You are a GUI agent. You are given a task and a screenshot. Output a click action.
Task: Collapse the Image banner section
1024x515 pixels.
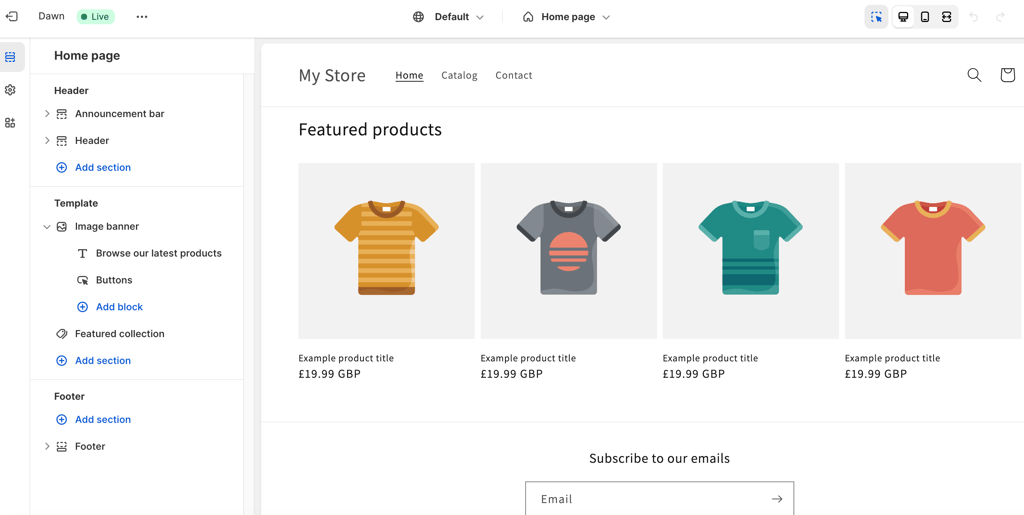(x=47, y=227)
